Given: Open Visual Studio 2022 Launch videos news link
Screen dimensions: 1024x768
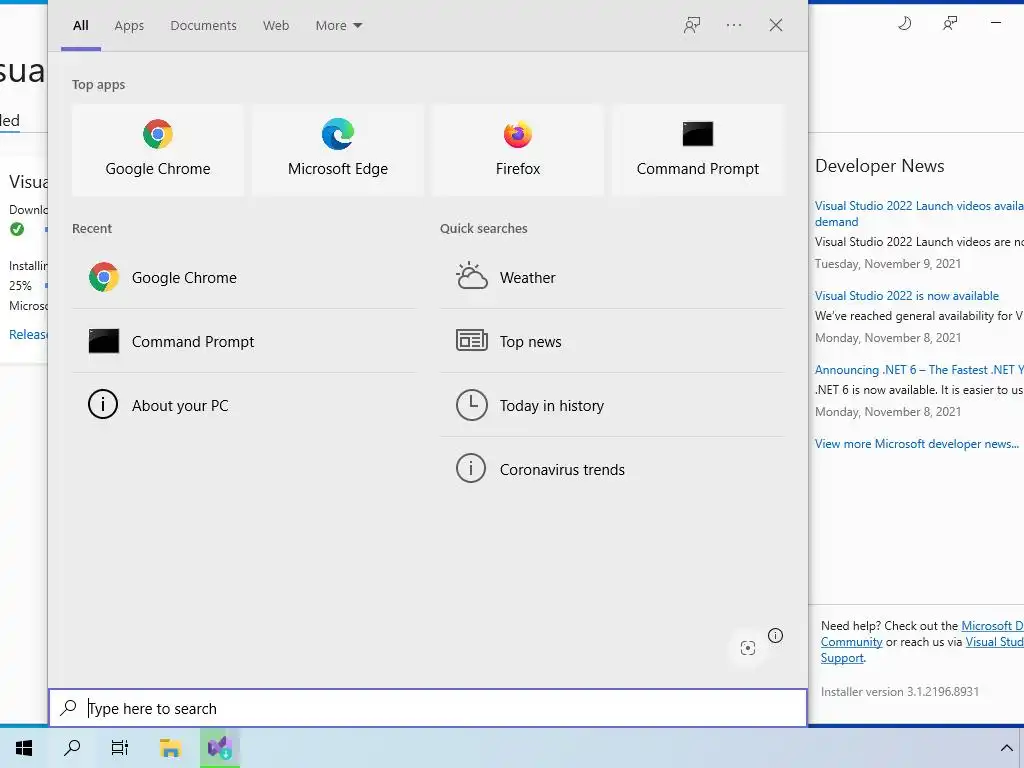Looking at the screenshot, I should (x=919, y=214).
